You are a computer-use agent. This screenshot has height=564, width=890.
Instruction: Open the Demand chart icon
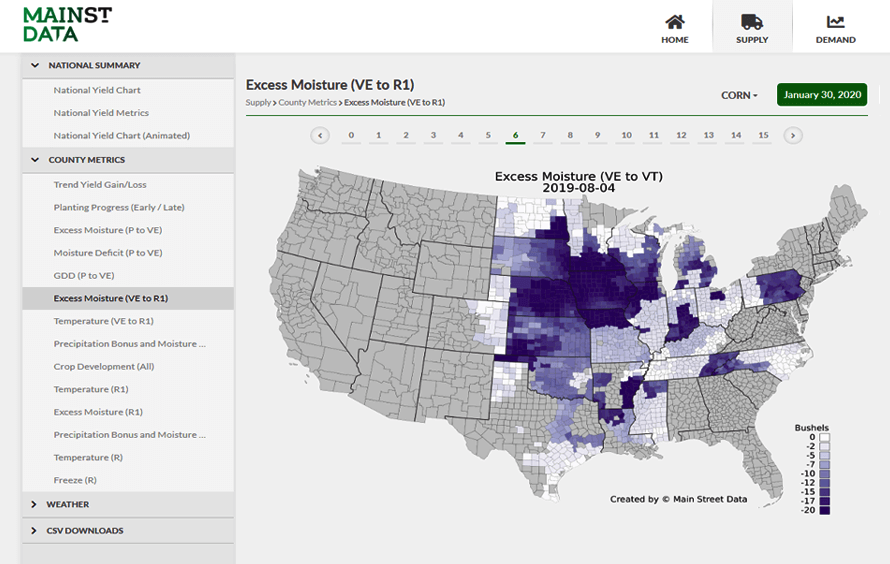[x=835, y=22]
